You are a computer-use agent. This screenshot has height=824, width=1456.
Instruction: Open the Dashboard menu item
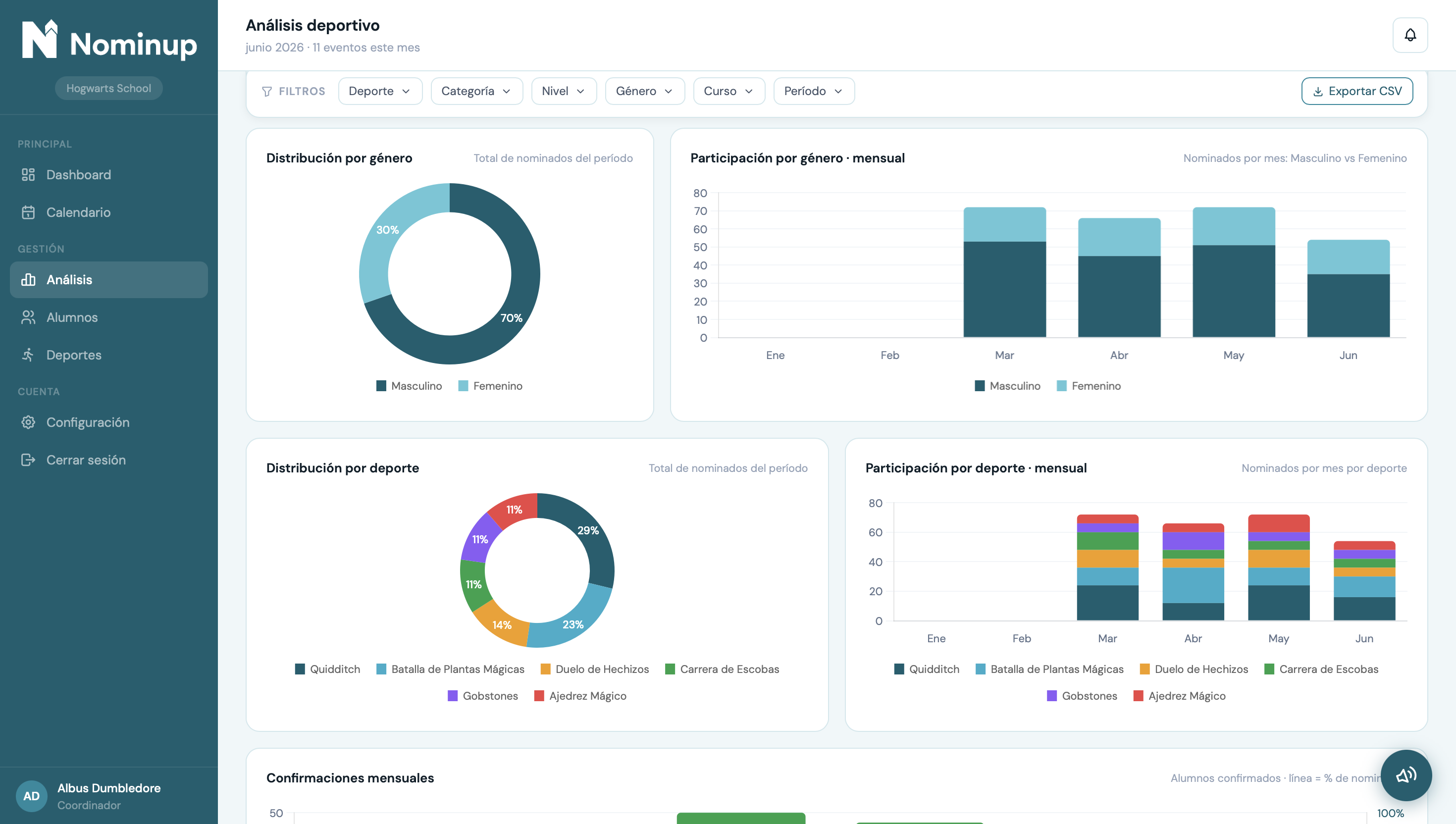[108, 175]
